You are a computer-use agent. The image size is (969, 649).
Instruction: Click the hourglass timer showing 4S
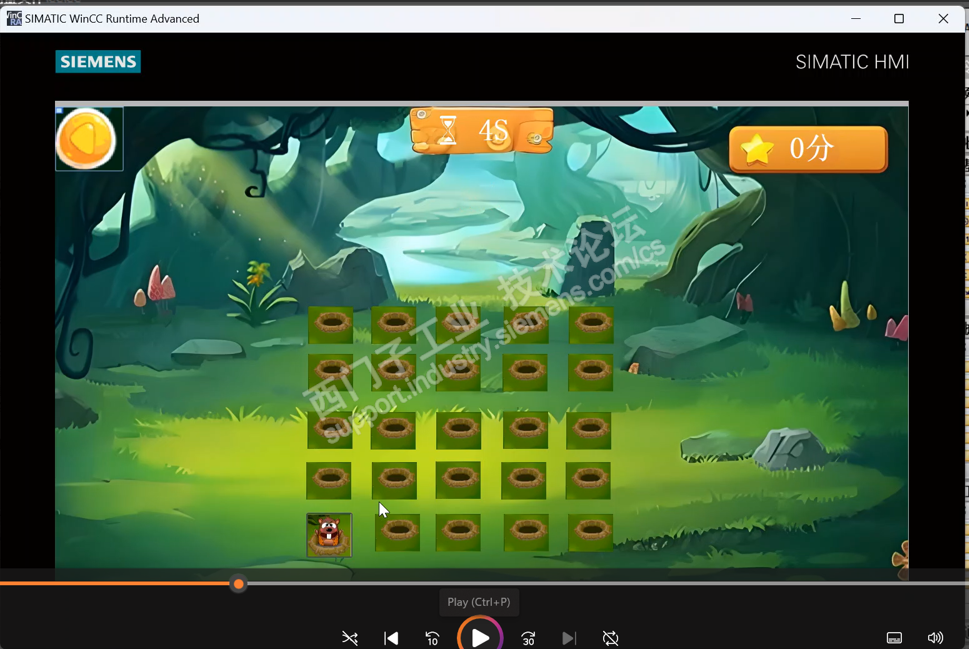(x=481, y=131)
